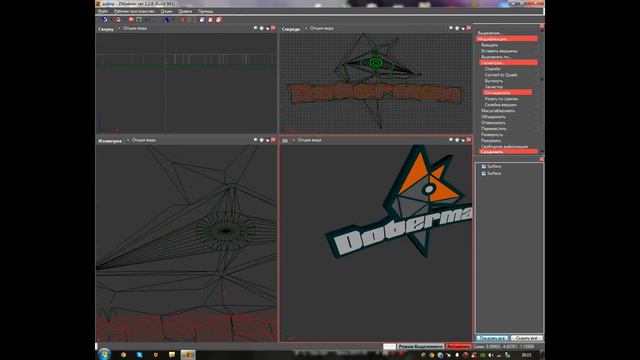Viewport: 640px width, 360px height.
Task: Click the red sphere toolbar icon
Action: 131,20
